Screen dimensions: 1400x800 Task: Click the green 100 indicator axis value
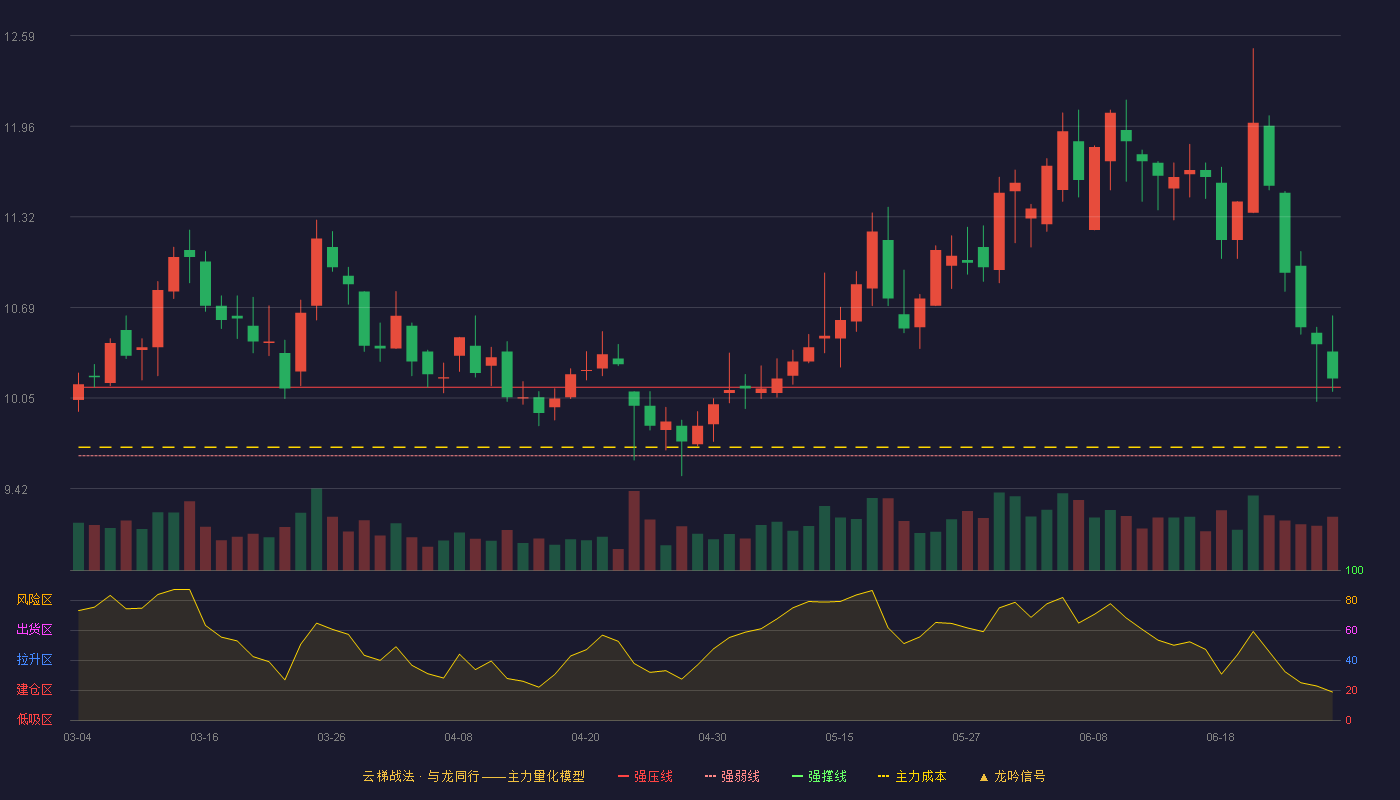pos(1354,571)
